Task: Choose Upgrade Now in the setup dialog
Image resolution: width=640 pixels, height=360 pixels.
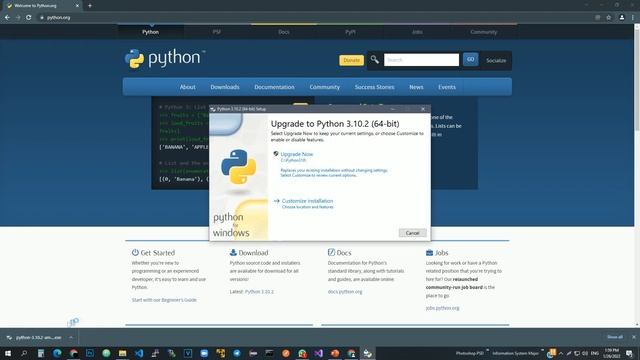Action: [297, 154]
